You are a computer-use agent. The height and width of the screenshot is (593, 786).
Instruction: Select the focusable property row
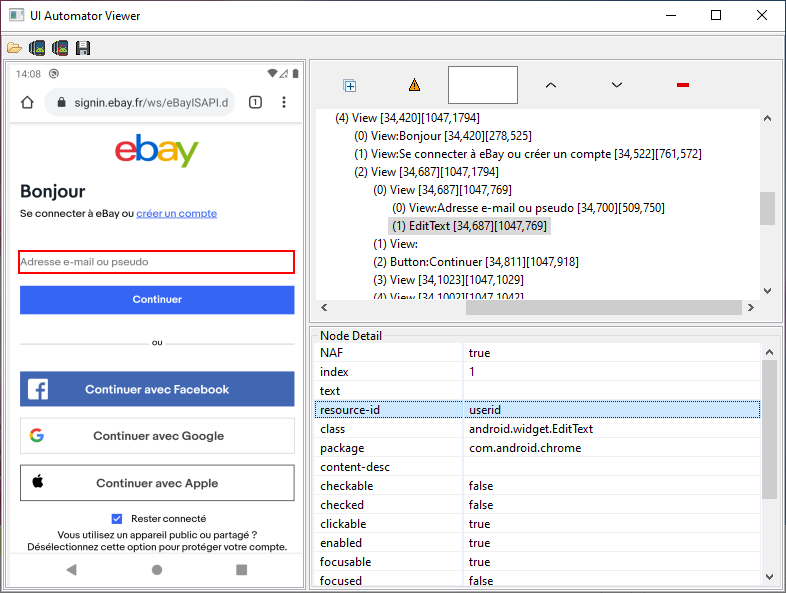coord(537,562)
